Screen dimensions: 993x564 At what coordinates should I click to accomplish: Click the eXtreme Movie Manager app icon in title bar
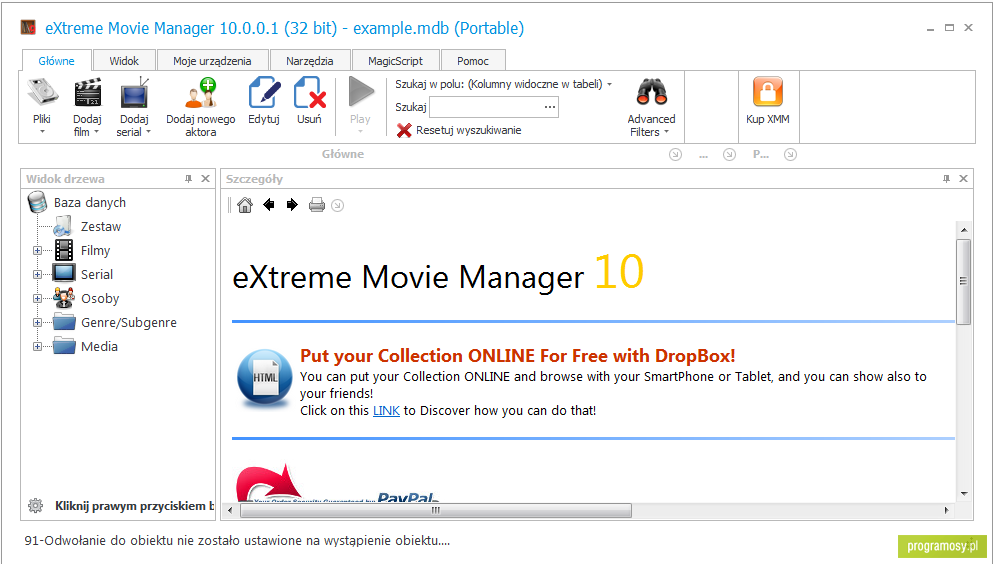[28, 27]
